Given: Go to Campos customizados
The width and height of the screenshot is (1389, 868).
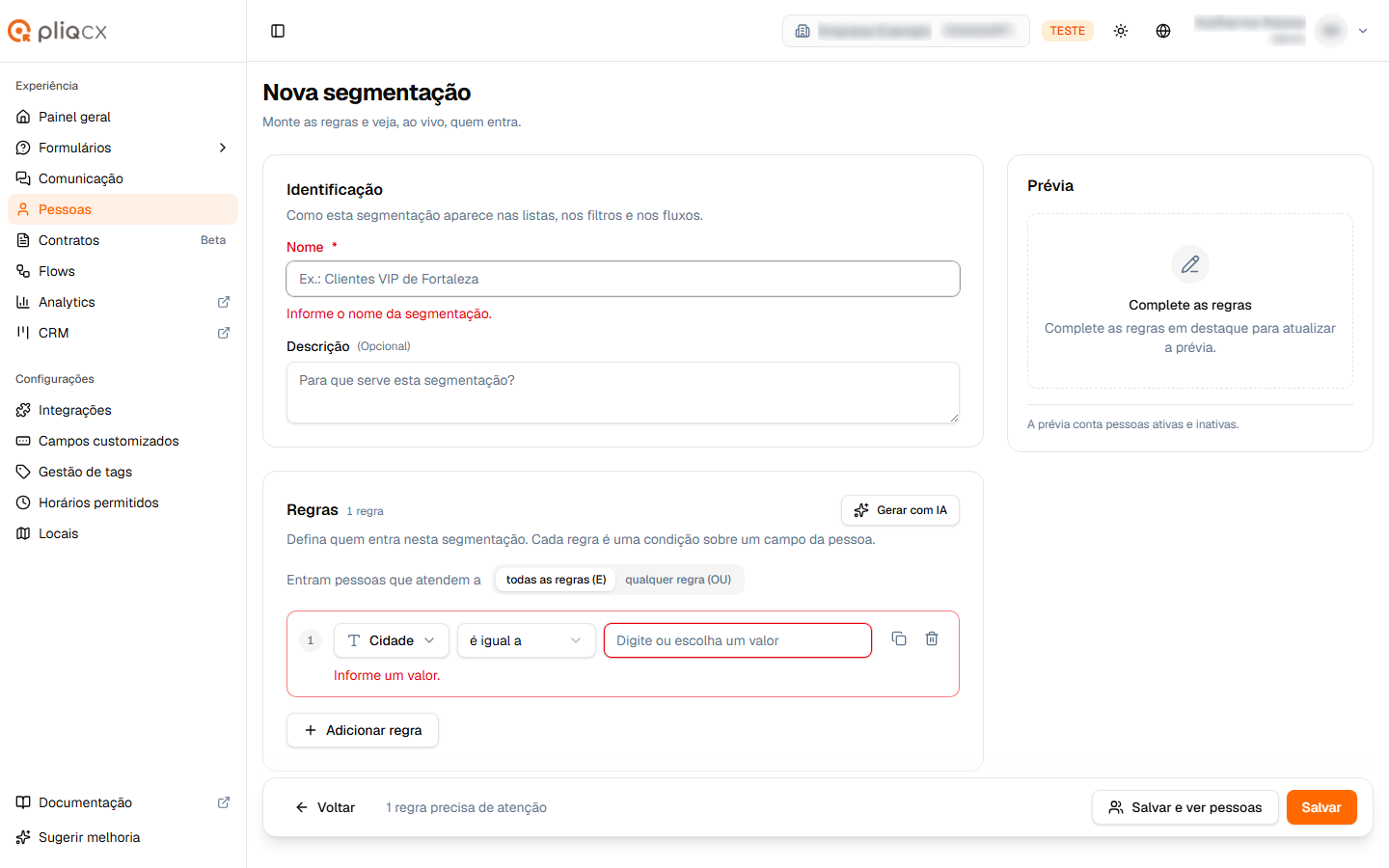Looking at the screenshot, I should pos(123,441).
